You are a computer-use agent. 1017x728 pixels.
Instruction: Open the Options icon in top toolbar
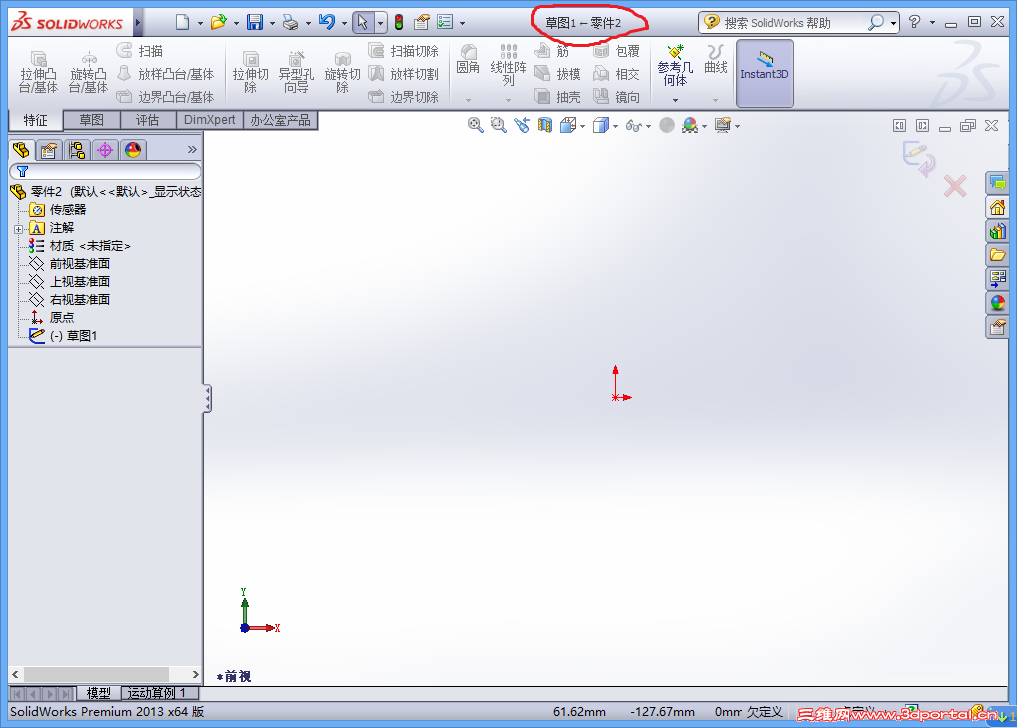(x=445, y=23)
